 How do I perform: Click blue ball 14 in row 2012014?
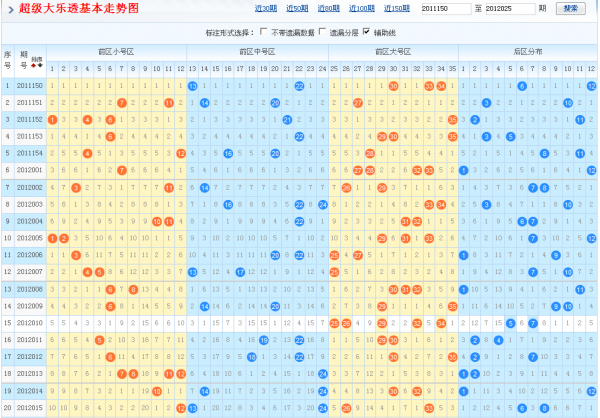point(204,392)
